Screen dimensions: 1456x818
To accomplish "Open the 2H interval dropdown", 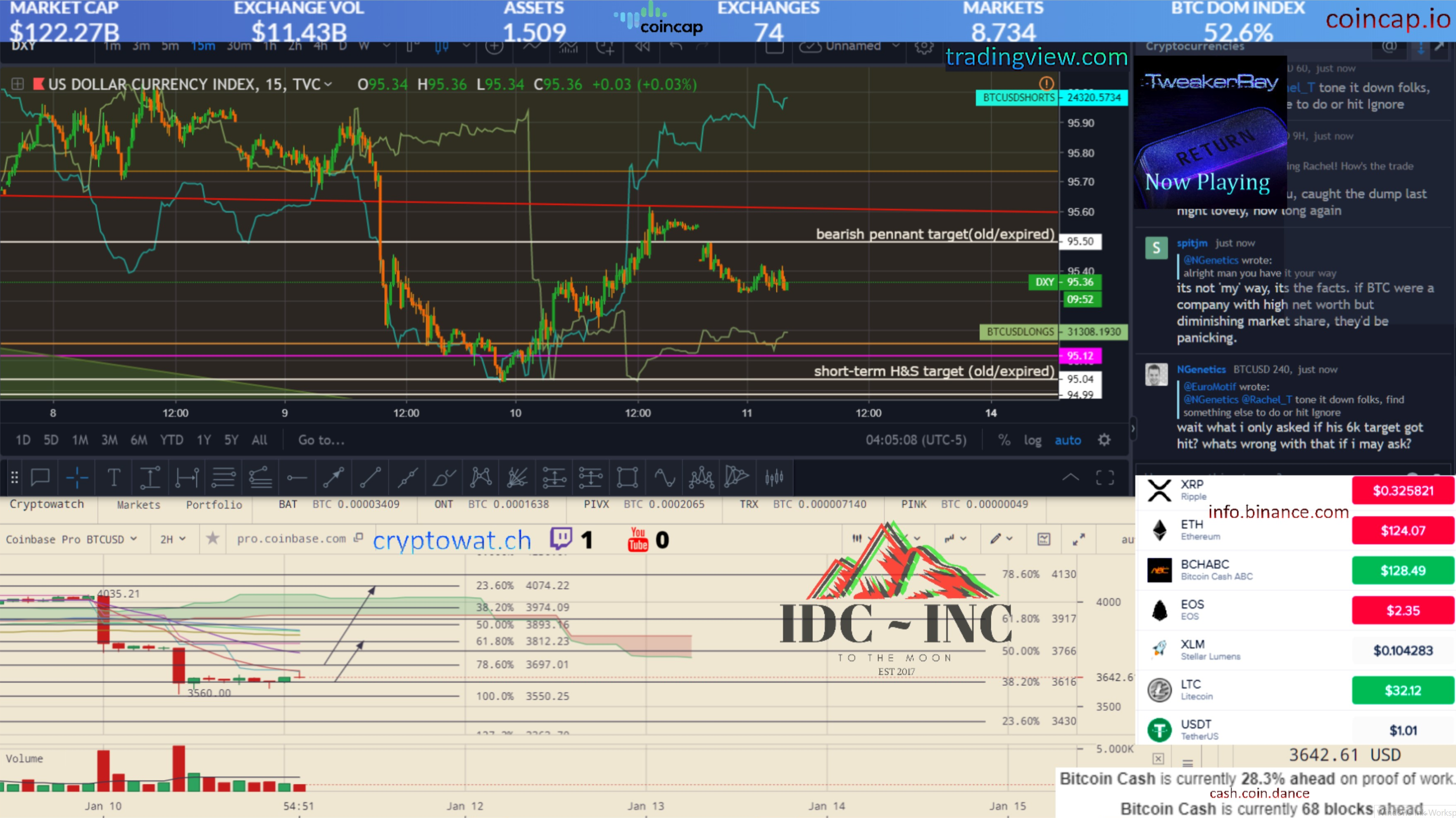I will (x=173, y=539).
